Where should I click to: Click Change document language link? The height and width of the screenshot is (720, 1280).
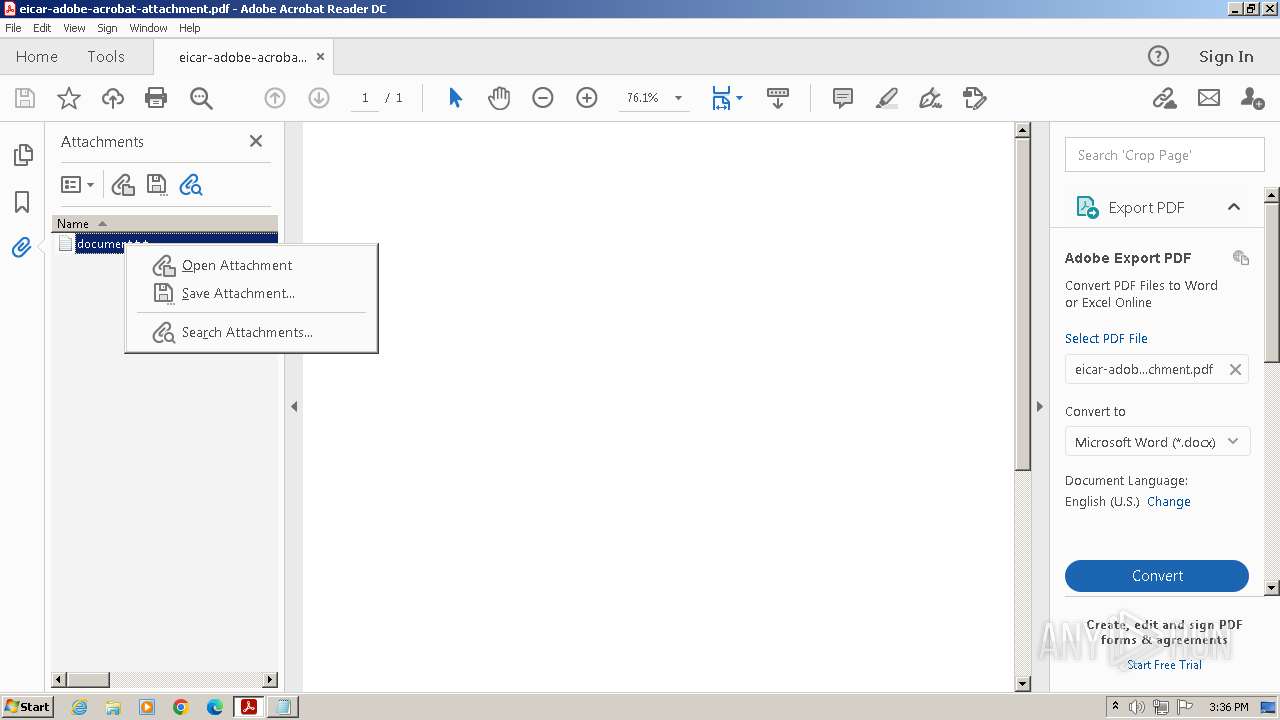(x=1169, y=502)
